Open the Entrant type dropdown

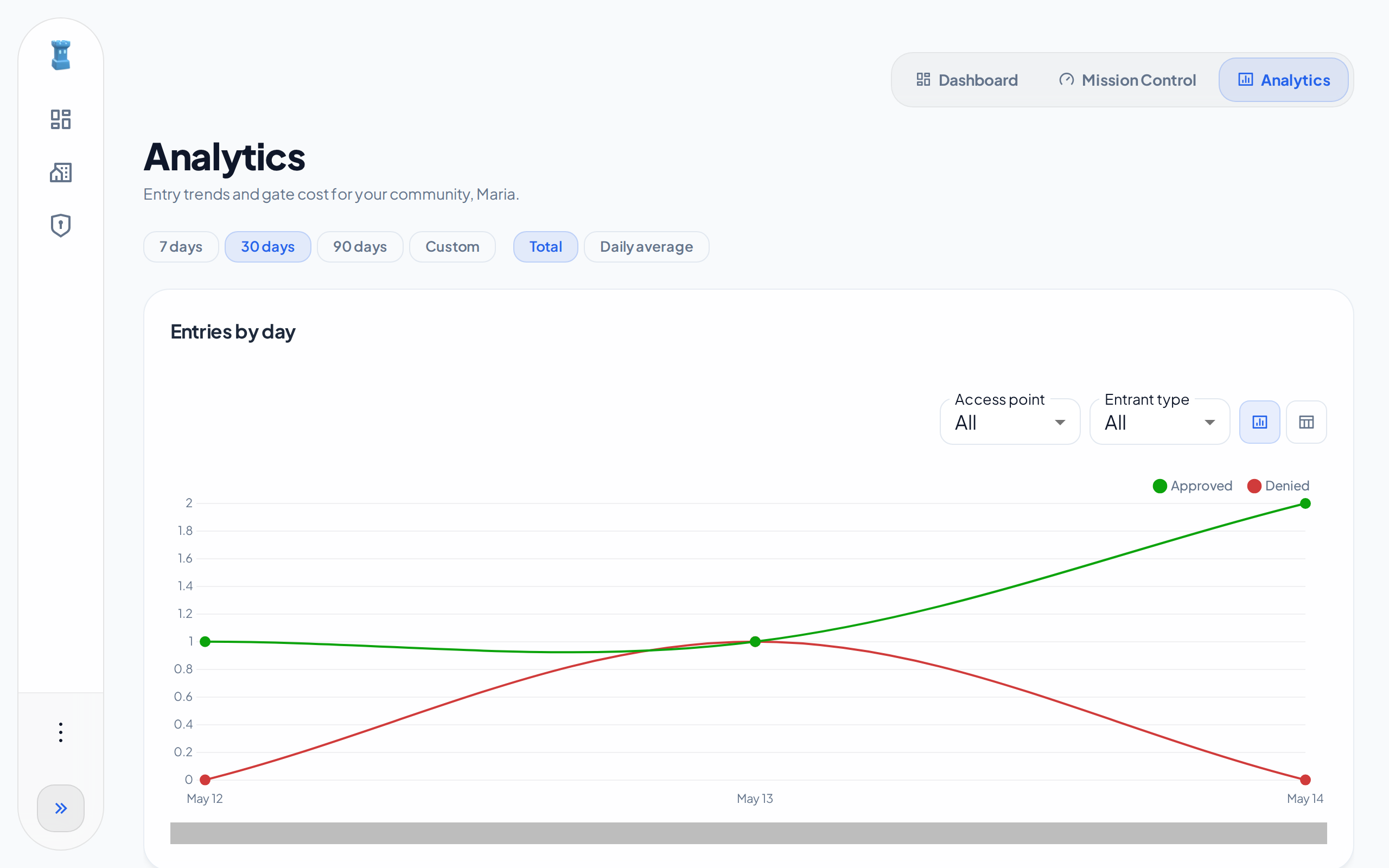tap(1159, 422)
